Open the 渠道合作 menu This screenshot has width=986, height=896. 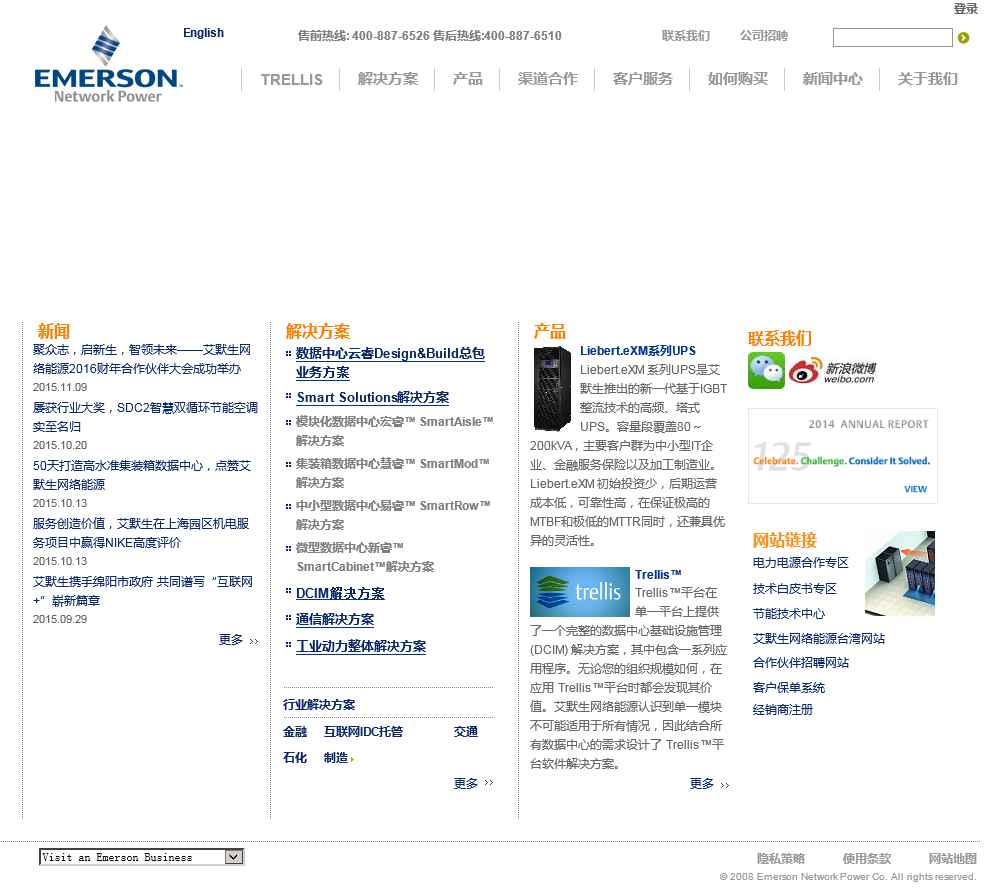[x=547, y=79]
